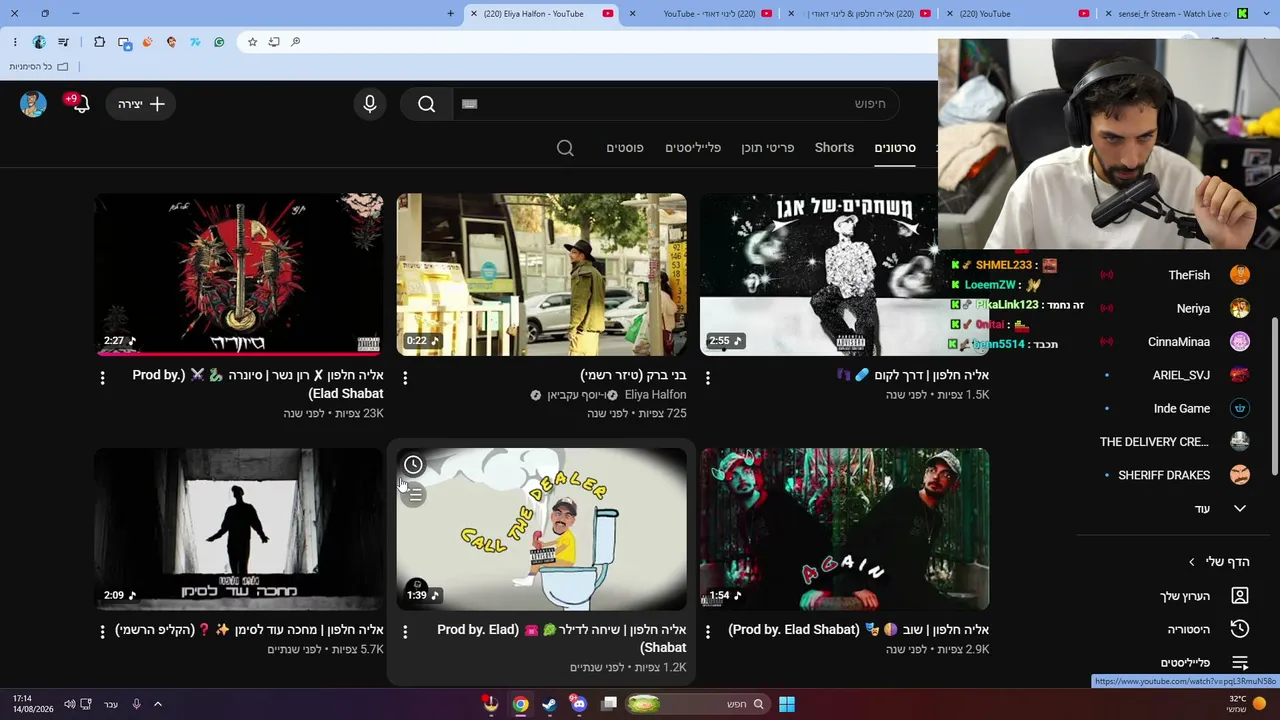The height and width of the screenshot is (720, 1280).
Task: Search within the channel using magnifier icon
Action: pos(565,148)
